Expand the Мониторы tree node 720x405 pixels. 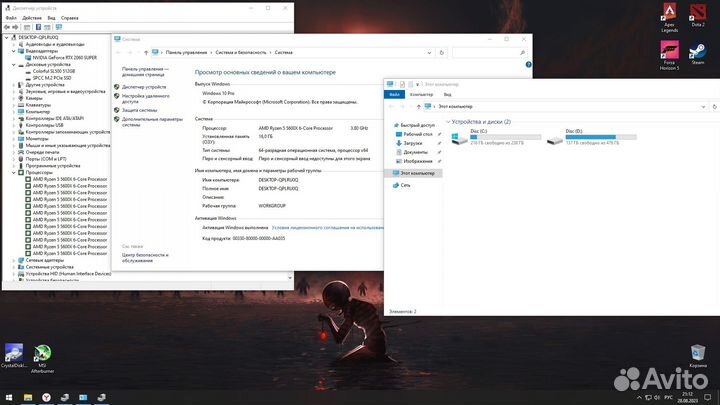click(14, 139)
